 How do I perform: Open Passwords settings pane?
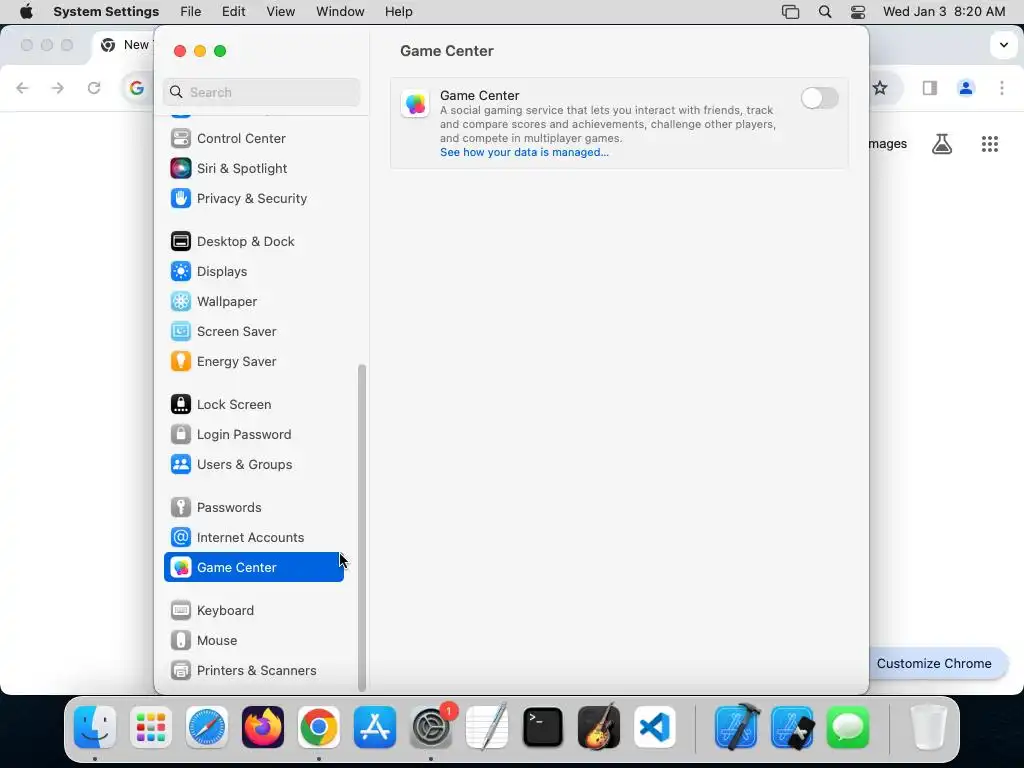click(x=254, y=508)
